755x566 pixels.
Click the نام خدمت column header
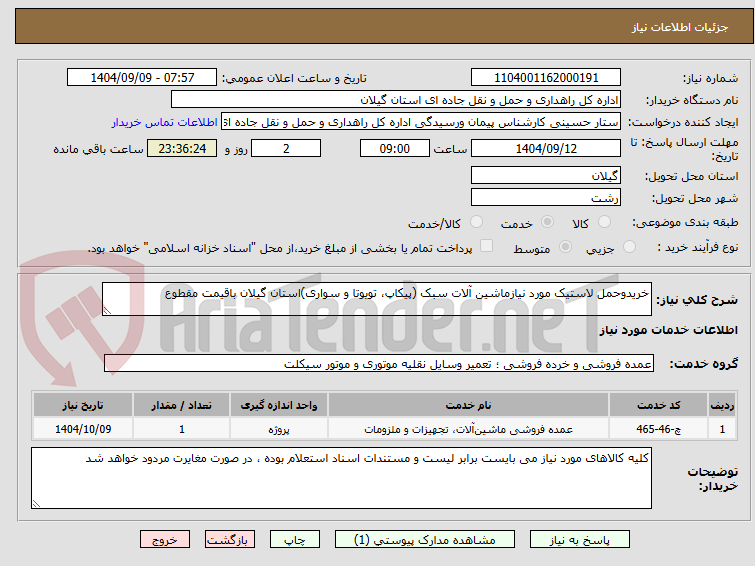469,405
